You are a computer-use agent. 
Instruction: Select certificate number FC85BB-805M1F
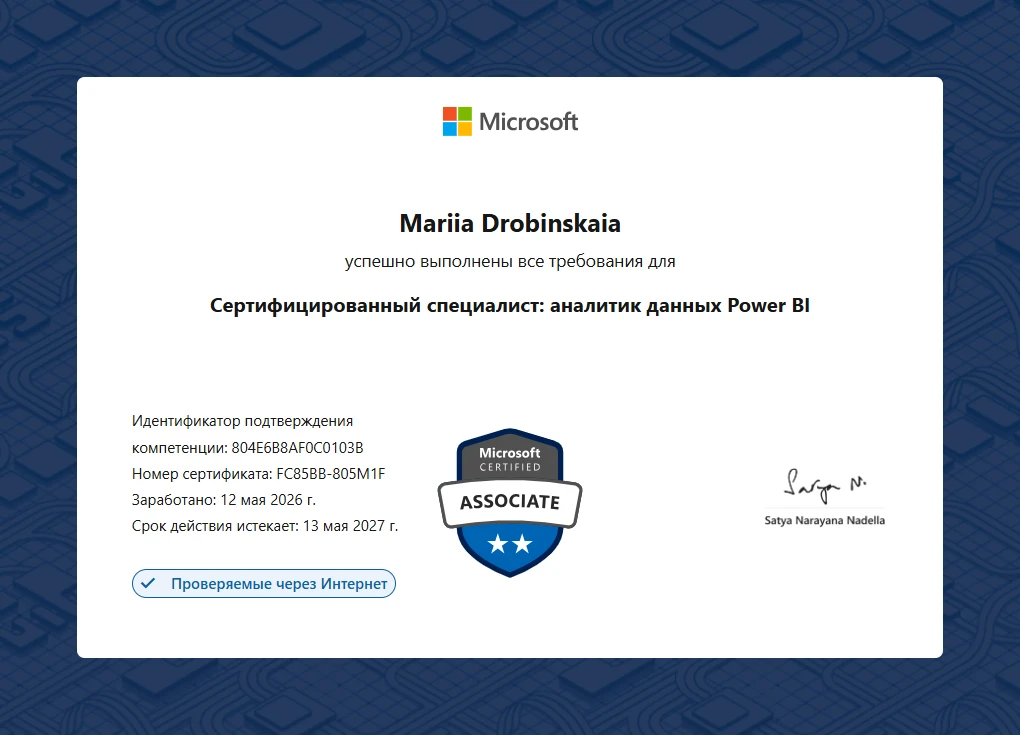point(330,474)
